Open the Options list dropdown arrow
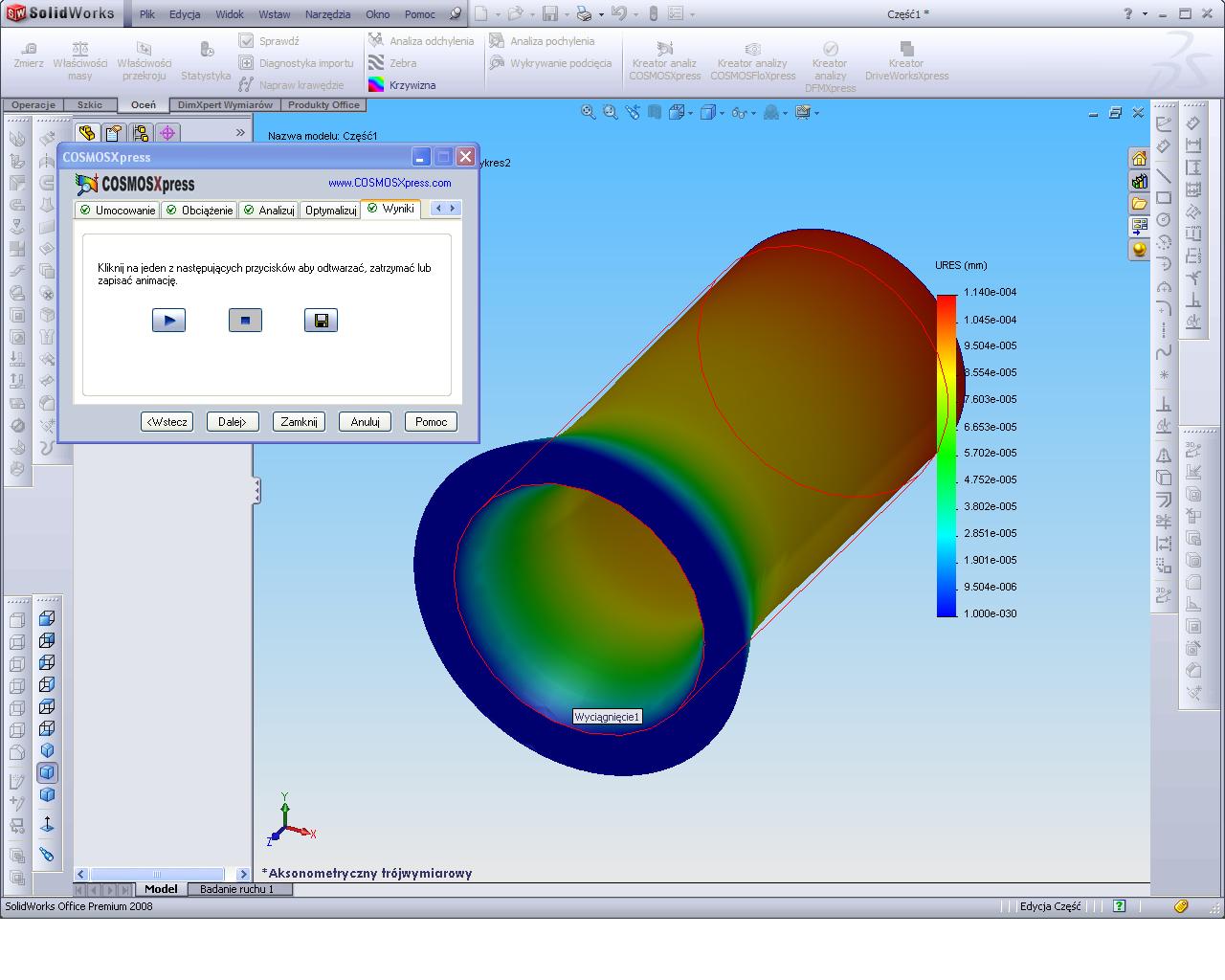1225x980 pixels. coord(692,15)
